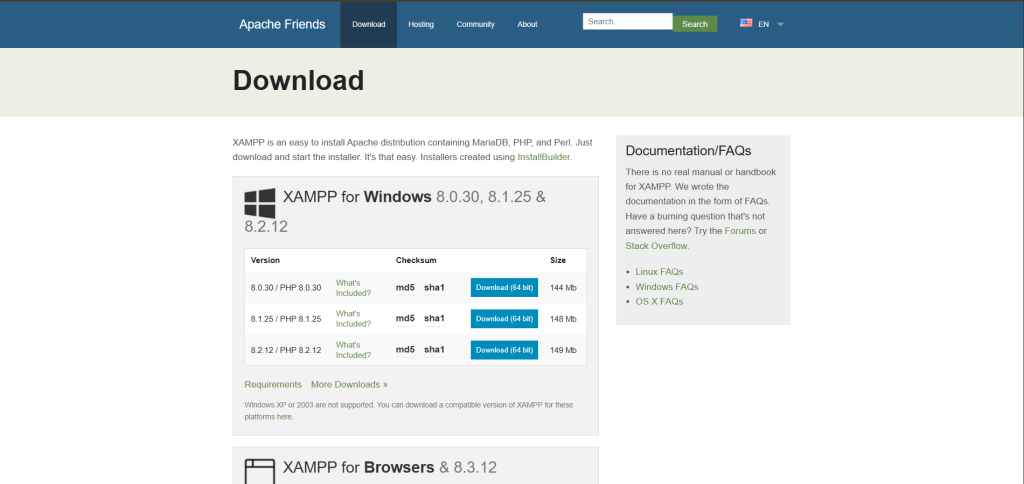This screenshot has width=1024, height=484.
Task: Go to Apache Friends home logo
Action: [281, 24]
